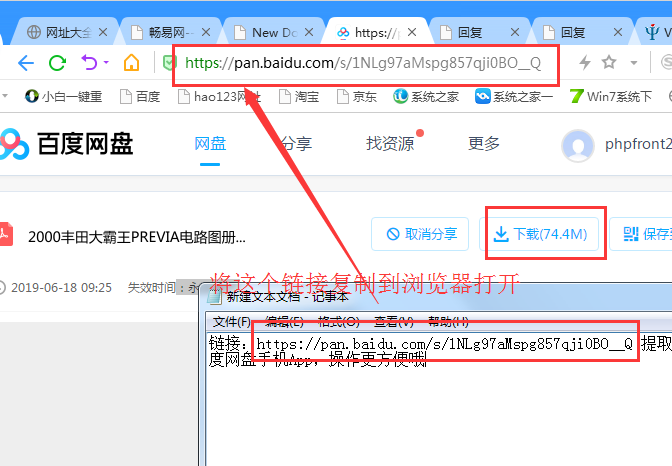
Task: Go to the browser home page icon
Action: point(132,63)
